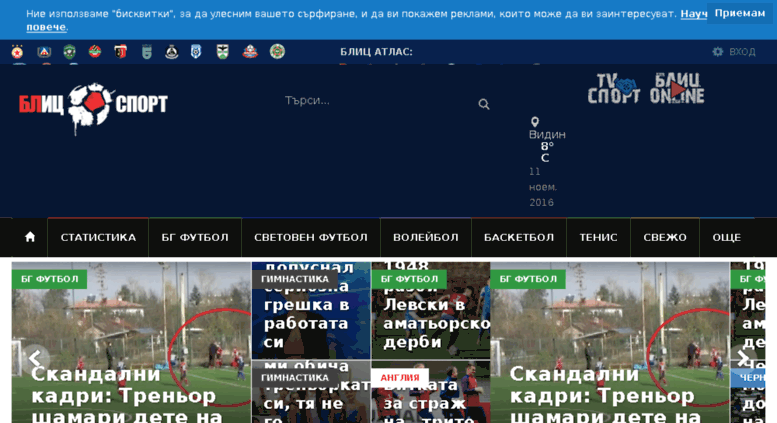
Task: Click the АНГЛИЯ category tag
Action: point(399,377)
